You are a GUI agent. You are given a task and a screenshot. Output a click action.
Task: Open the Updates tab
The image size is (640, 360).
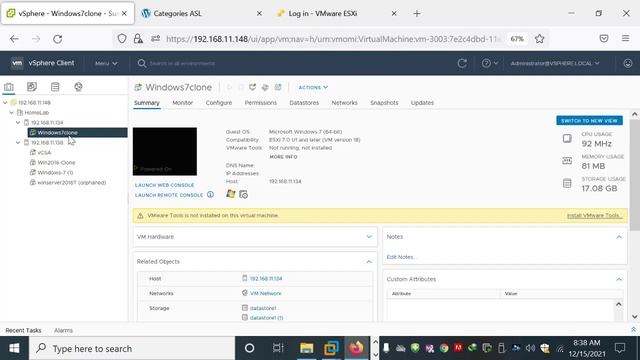(x=422, y=103)
